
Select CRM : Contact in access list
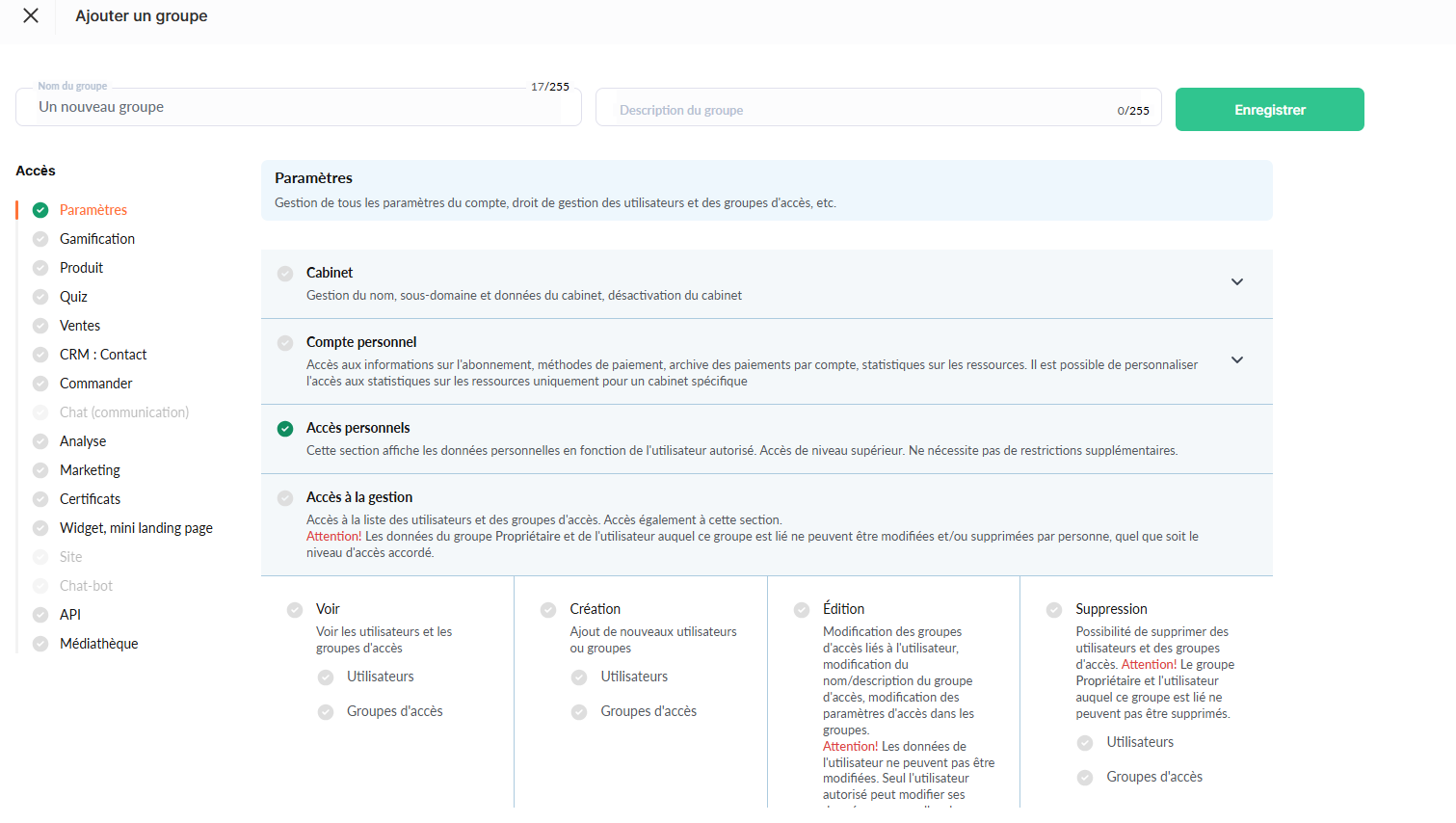103,355
